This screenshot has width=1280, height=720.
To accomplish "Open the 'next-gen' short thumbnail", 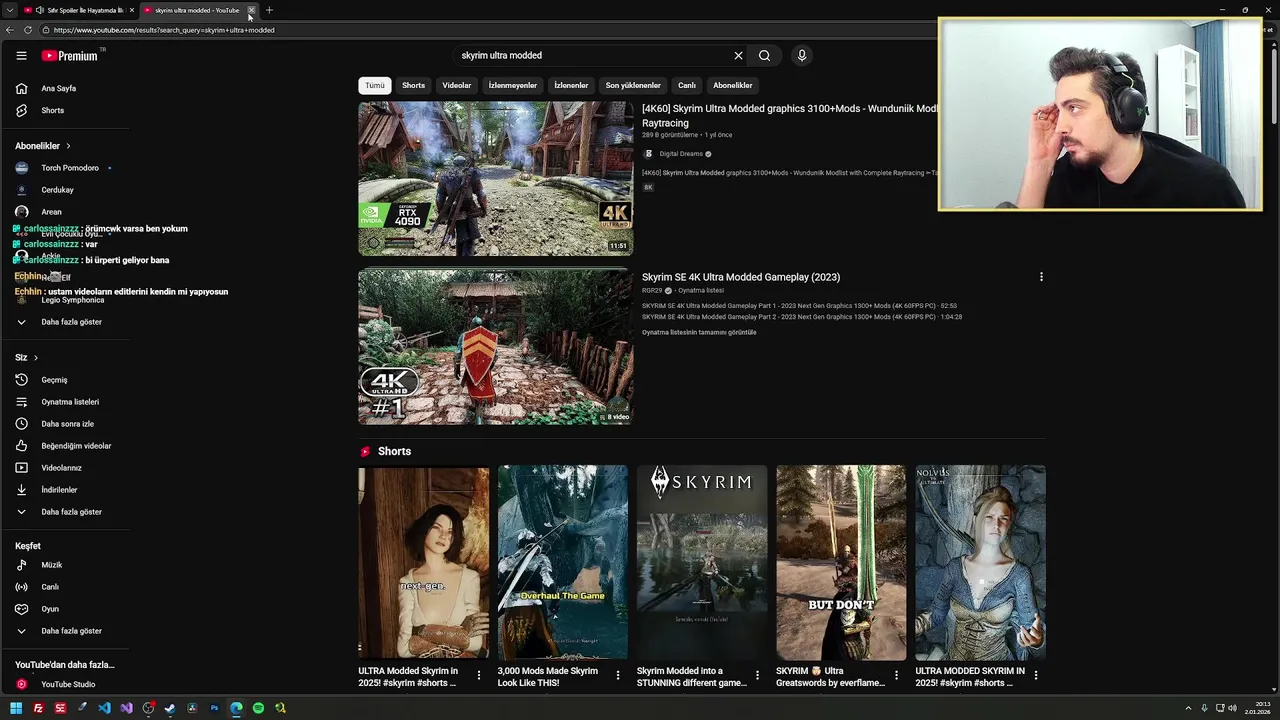I will pyautogui.click(x=424, y=562).
